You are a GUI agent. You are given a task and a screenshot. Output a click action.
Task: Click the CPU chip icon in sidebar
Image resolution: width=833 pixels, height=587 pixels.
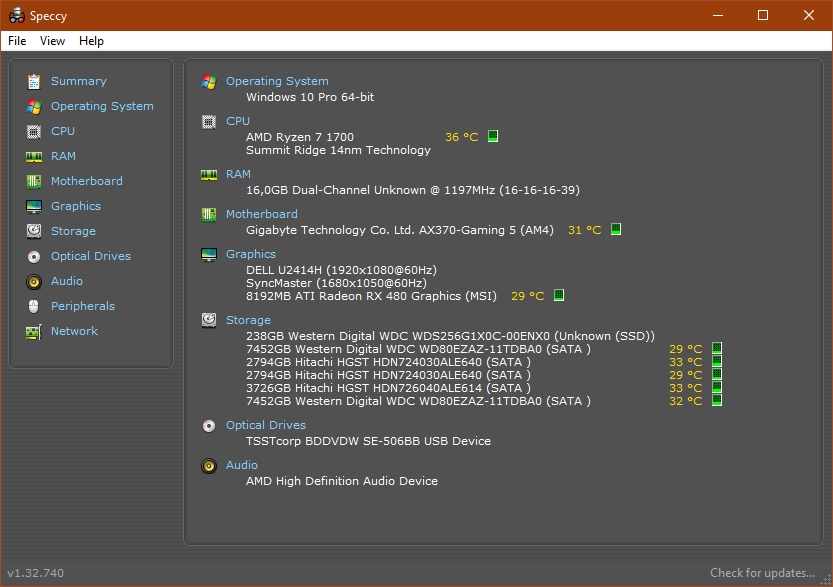pyautogui.click(x=34, y=131)
